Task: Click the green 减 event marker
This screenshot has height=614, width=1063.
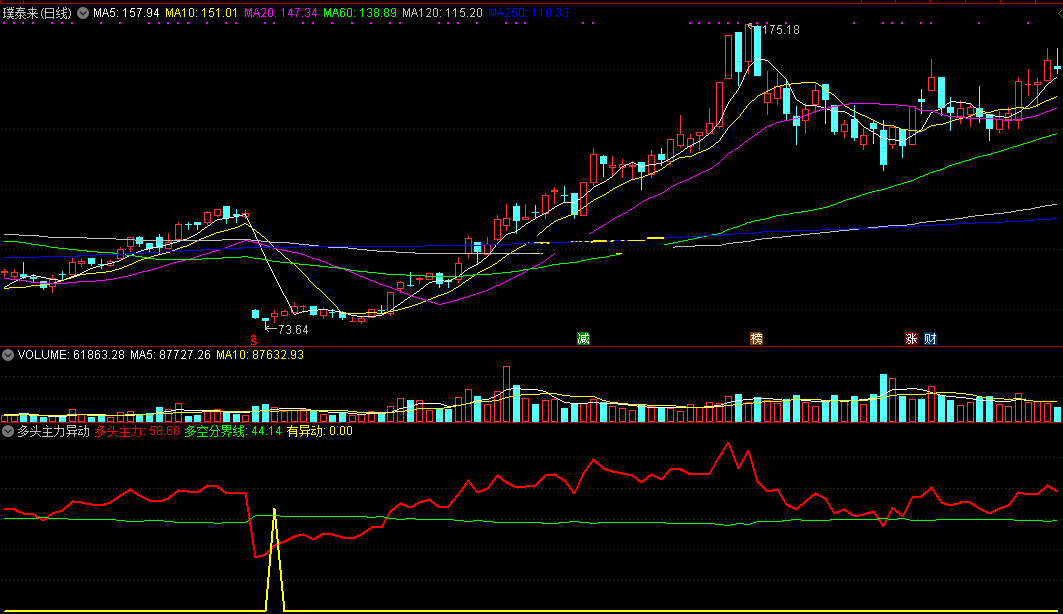Action: click(583, 339)
